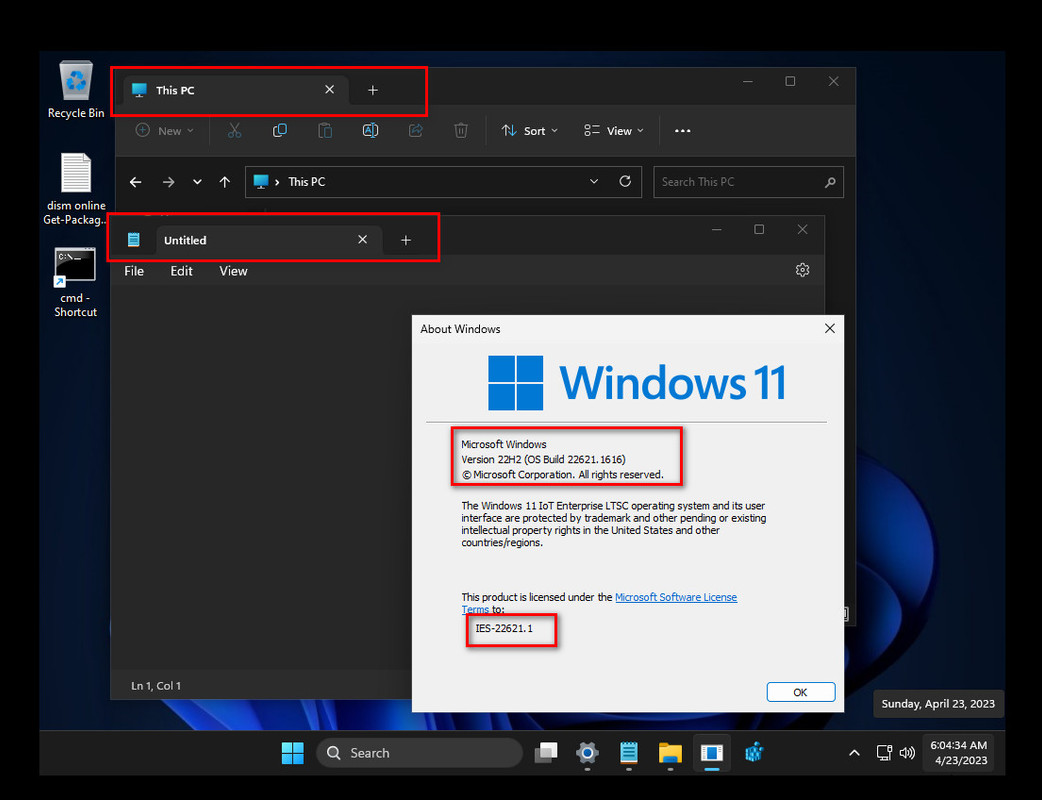Close the This PC tab
Viewport: 1042px width, 800px height.
tap(330, 90)
